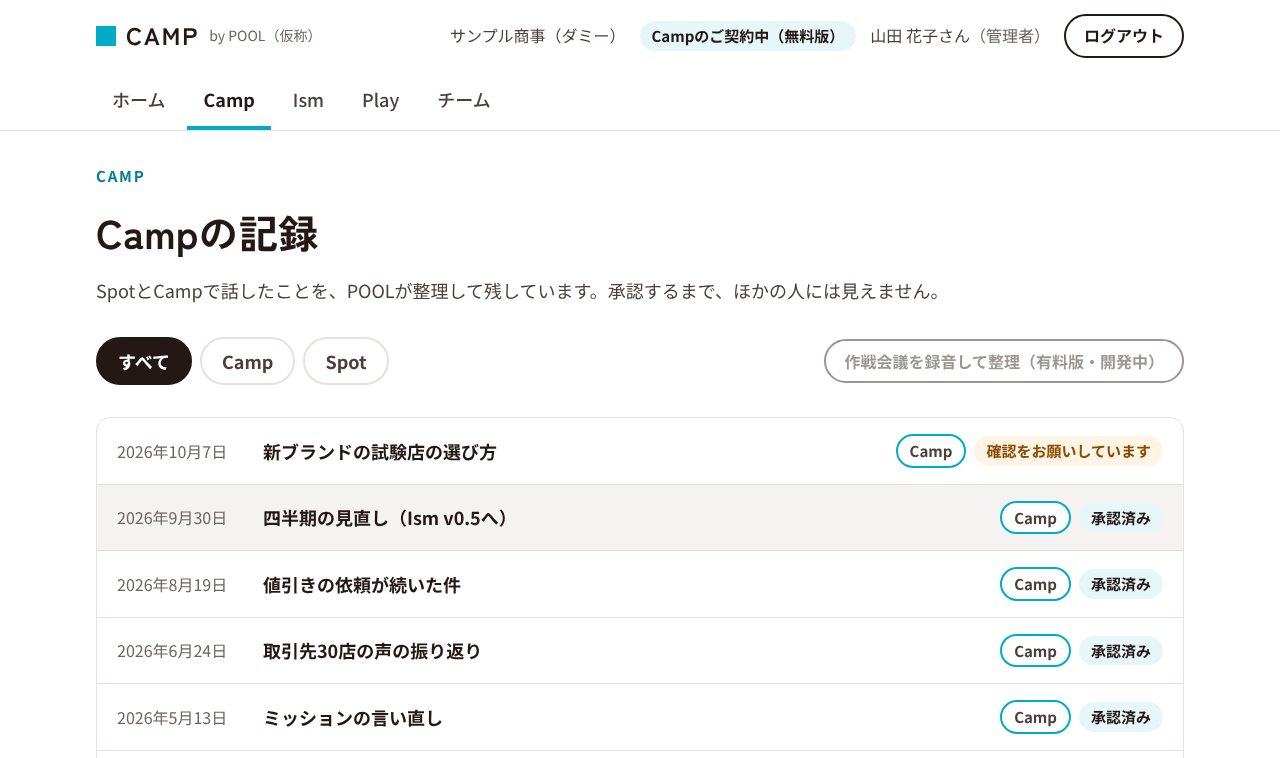Image resolution: width=1280 pixels, height=758 pixels.
Task: Filter records by Camp pill
Action: pyautogui.click(x=247, y=361)
